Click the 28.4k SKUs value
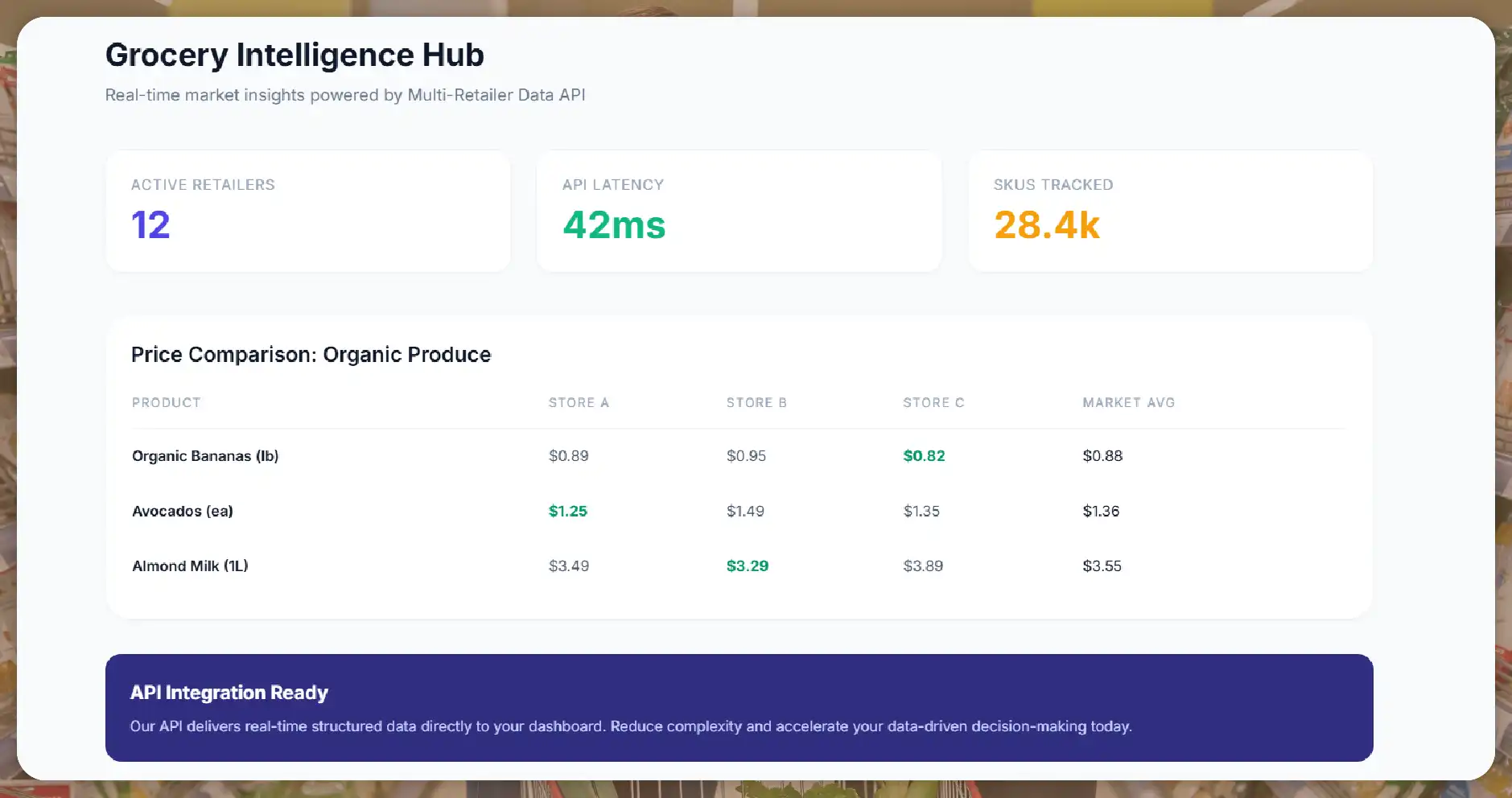This screenshot has height=798, width=1512. point(1047,224)
